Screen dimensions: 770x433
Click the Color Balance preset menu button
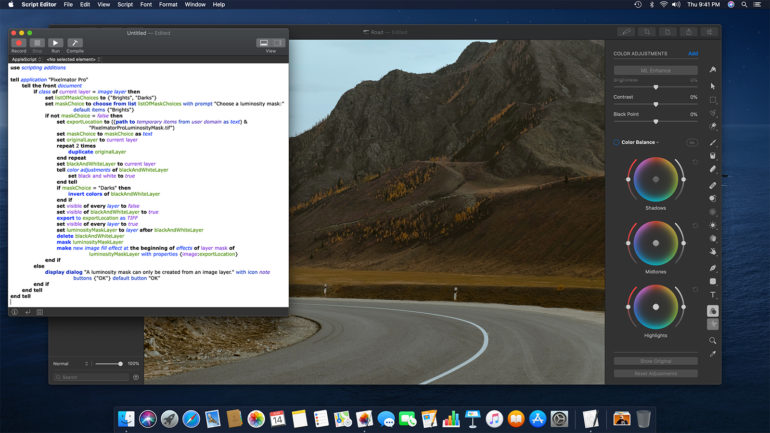[691, 142]
